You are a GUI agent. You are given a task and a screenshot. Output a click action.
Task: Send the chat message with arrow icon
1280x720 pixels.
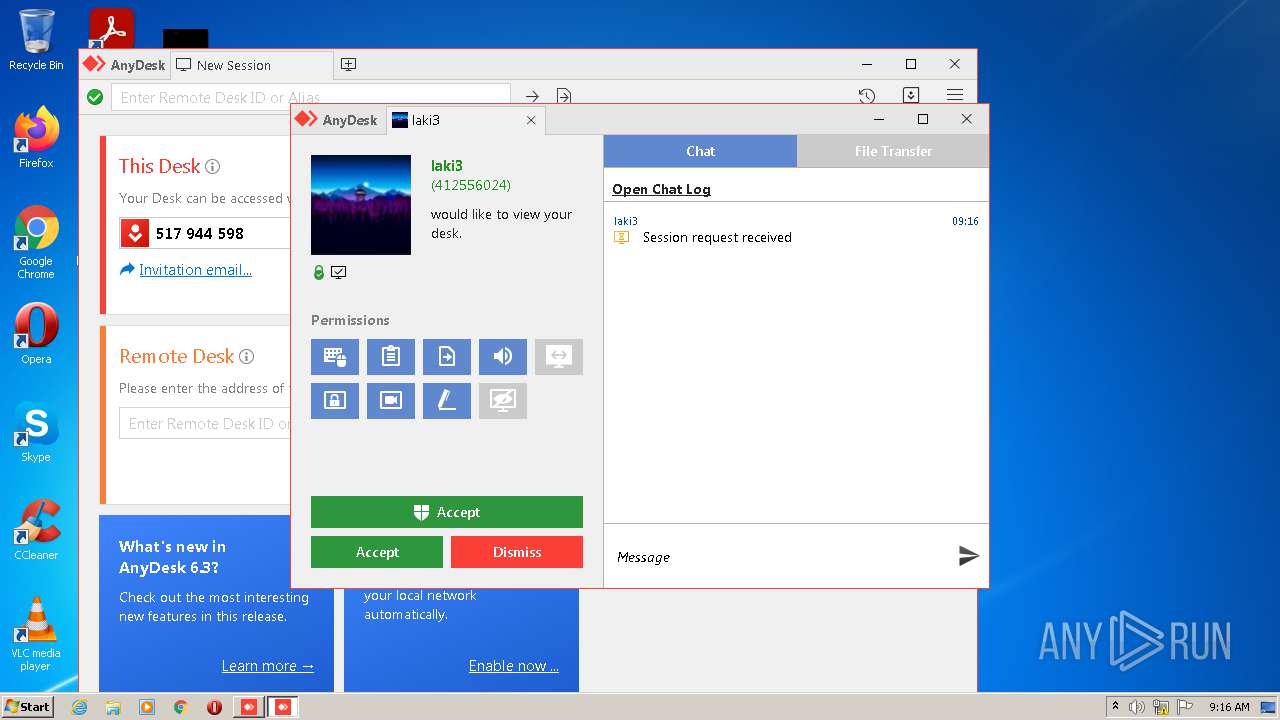[968, 556]
